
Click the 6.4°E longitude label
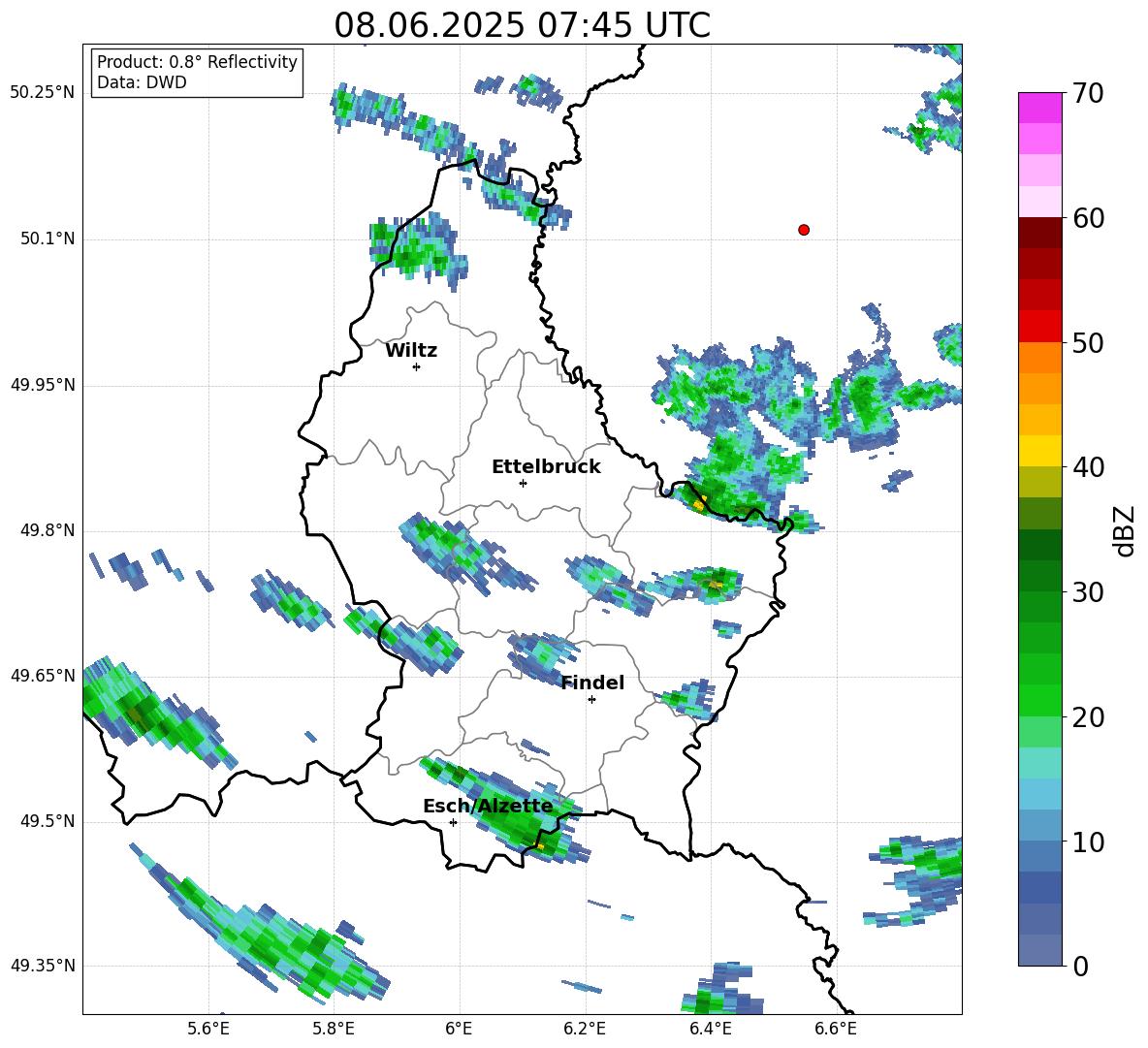(x=710, y=1029)
